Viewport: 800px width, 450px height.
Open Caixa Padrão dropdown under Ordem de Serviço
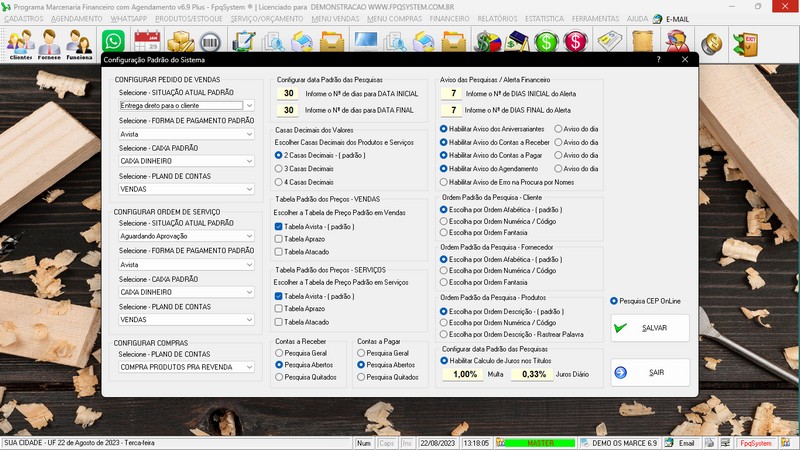[249, 292]
